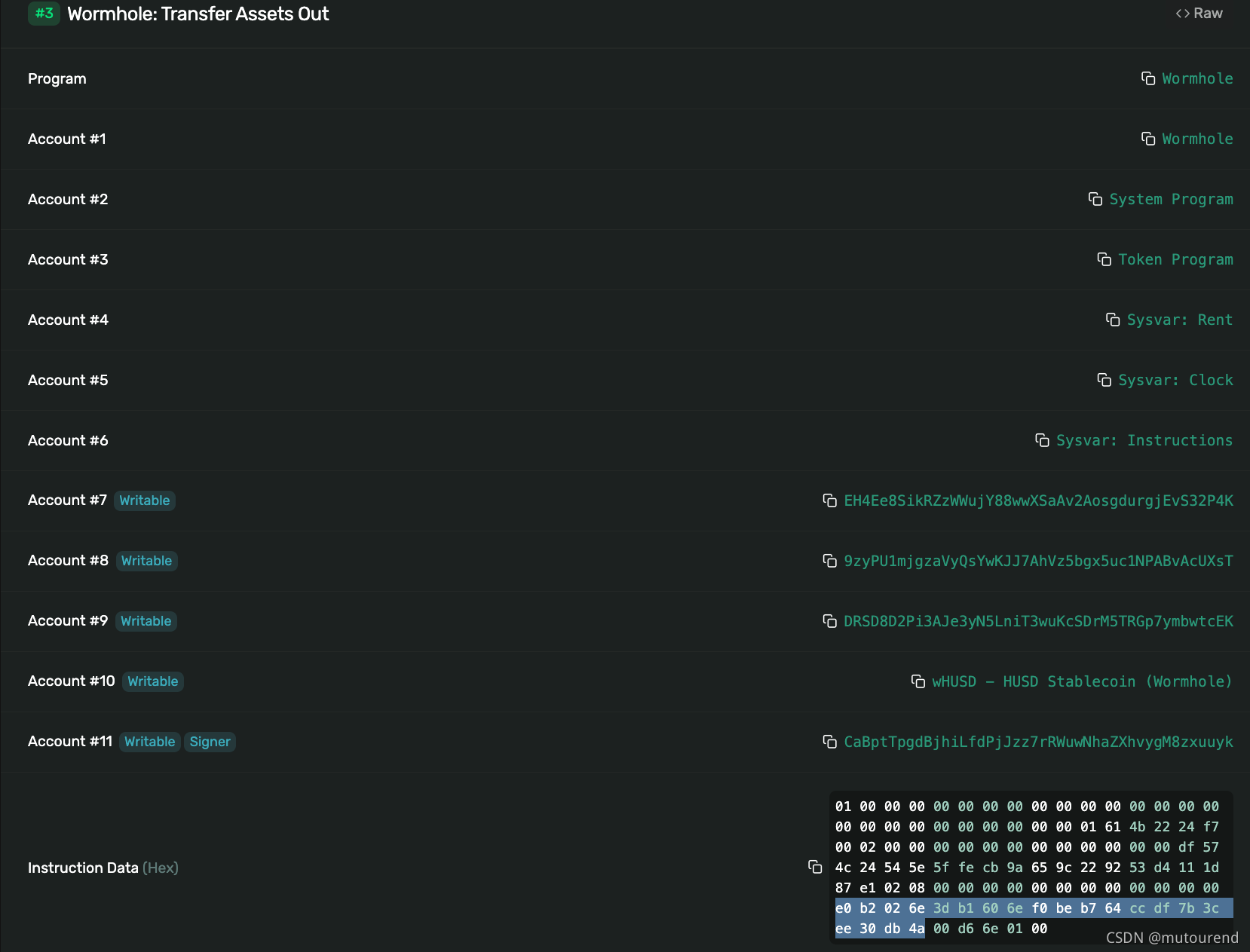The image size is (1250, 952).
Task: Open the Token Program link
Action: pos(1175,259)
